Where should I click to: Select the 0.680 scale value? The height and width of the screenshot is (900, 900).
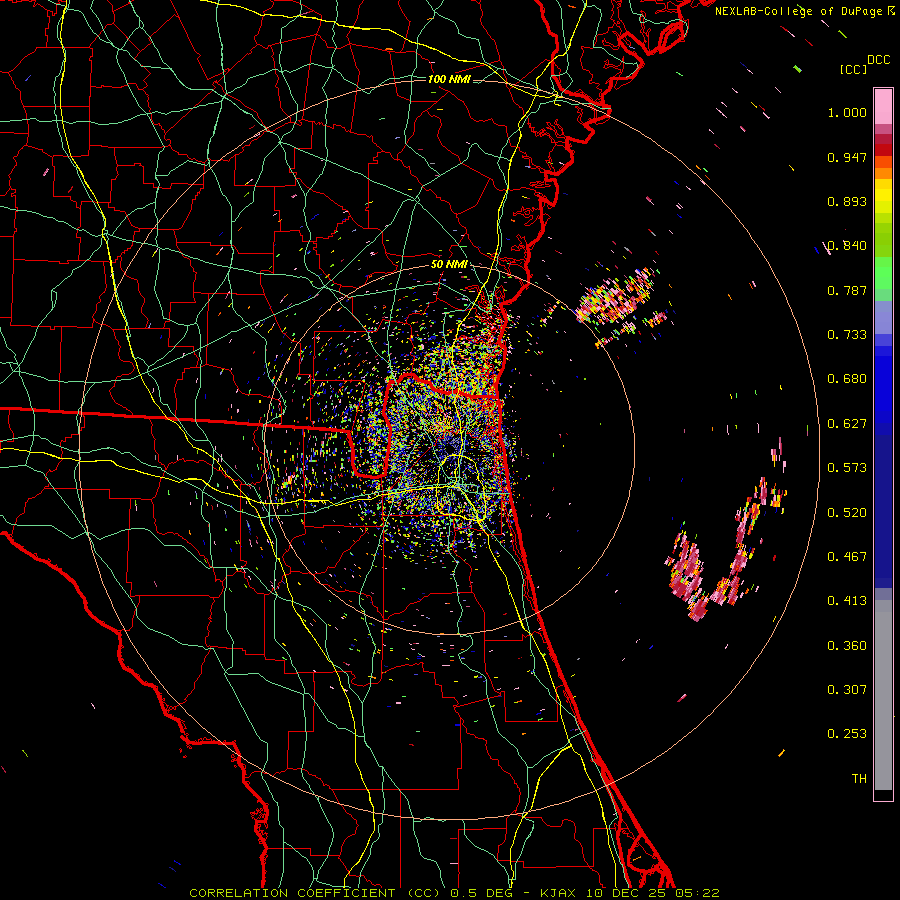click(x=847, y=379)
